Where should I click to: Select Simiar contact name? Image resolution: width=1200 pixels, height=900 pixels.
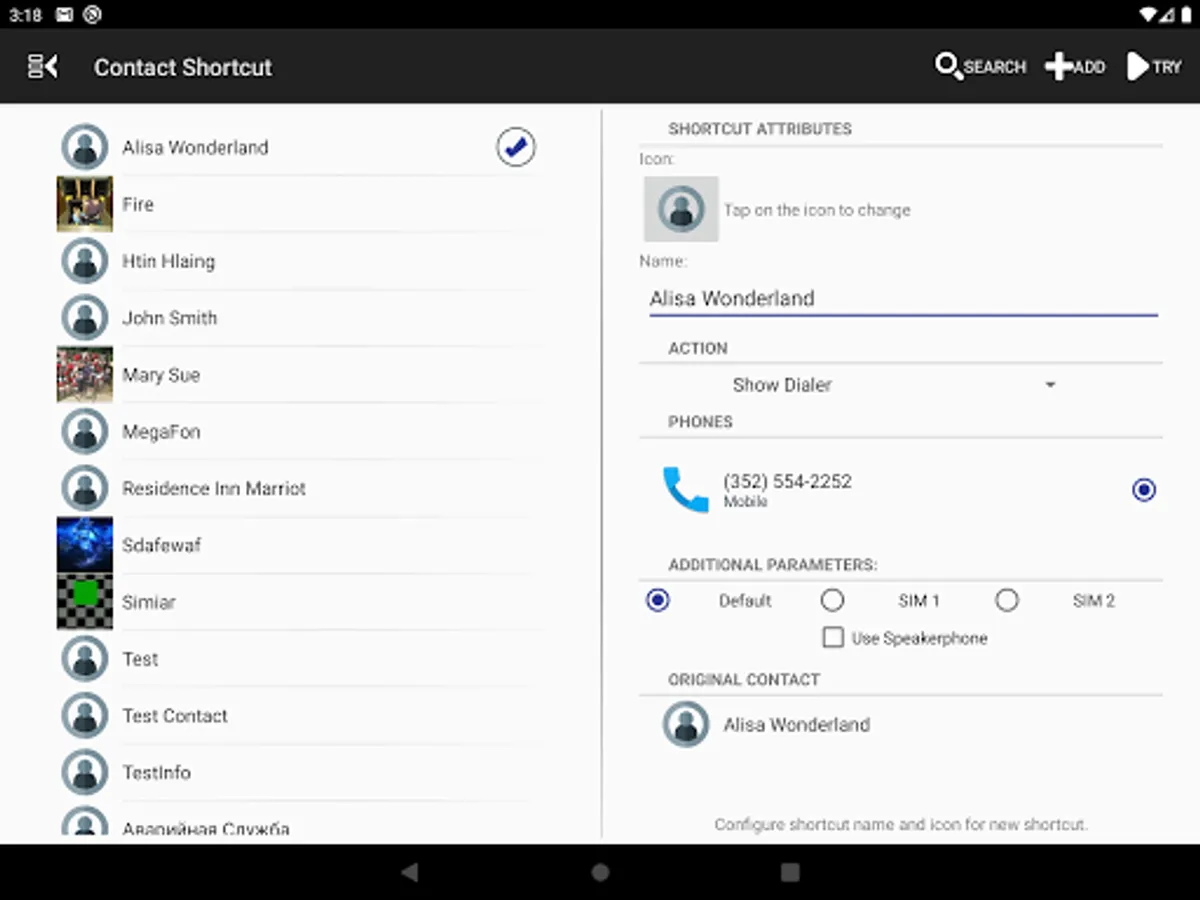coord(149,602)
